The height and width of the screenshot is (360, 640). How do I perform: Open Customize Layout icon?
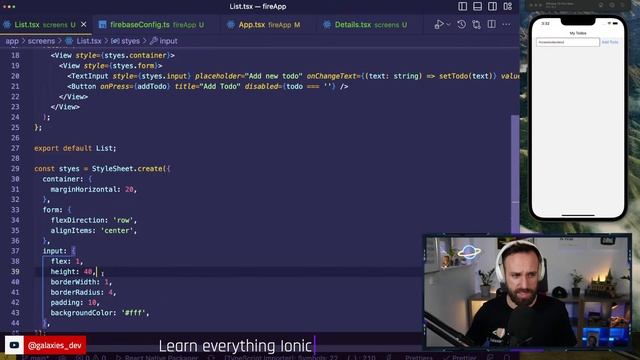coord(508,7)
